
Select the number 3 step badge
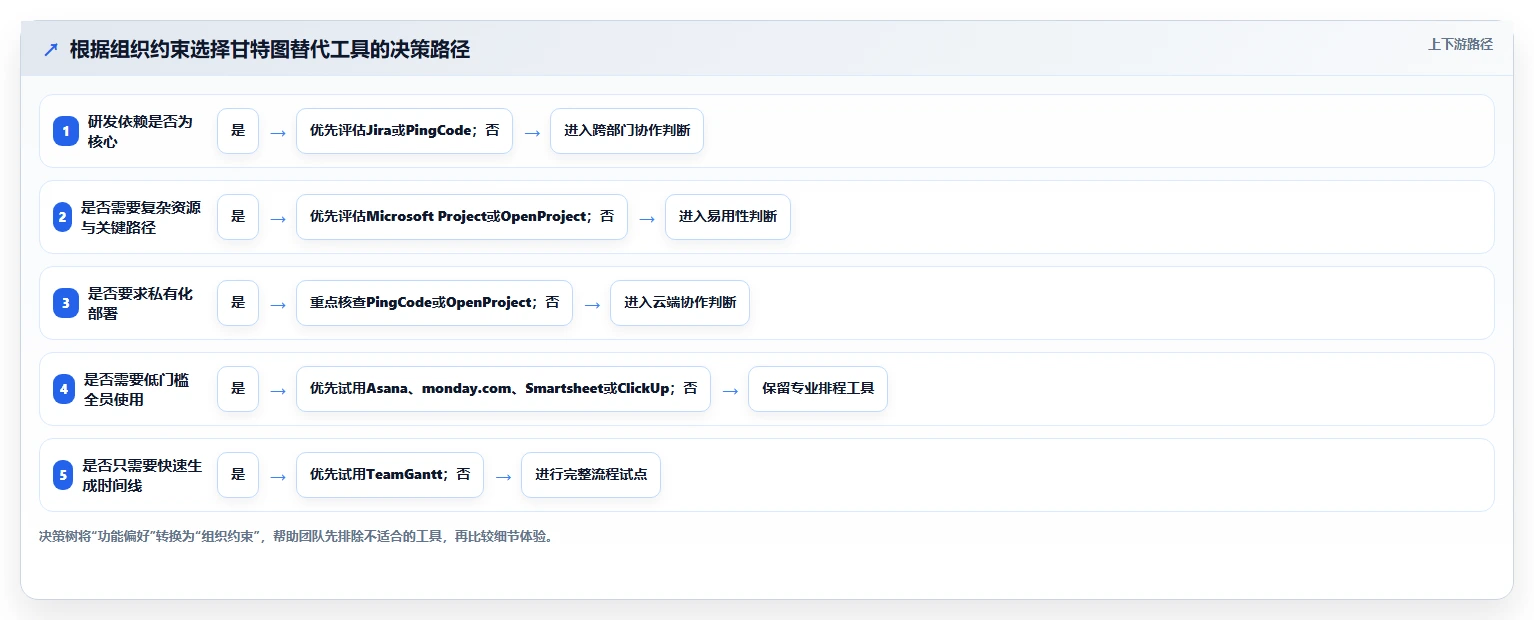coord(66,303)
